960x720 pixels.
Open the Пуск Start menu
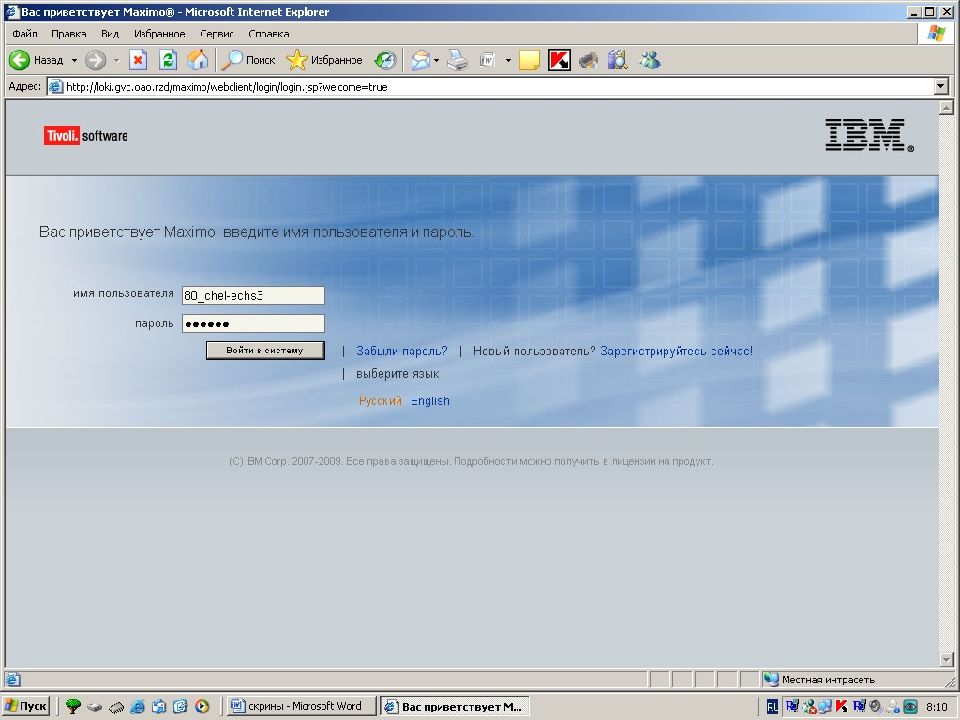point(26,706)
